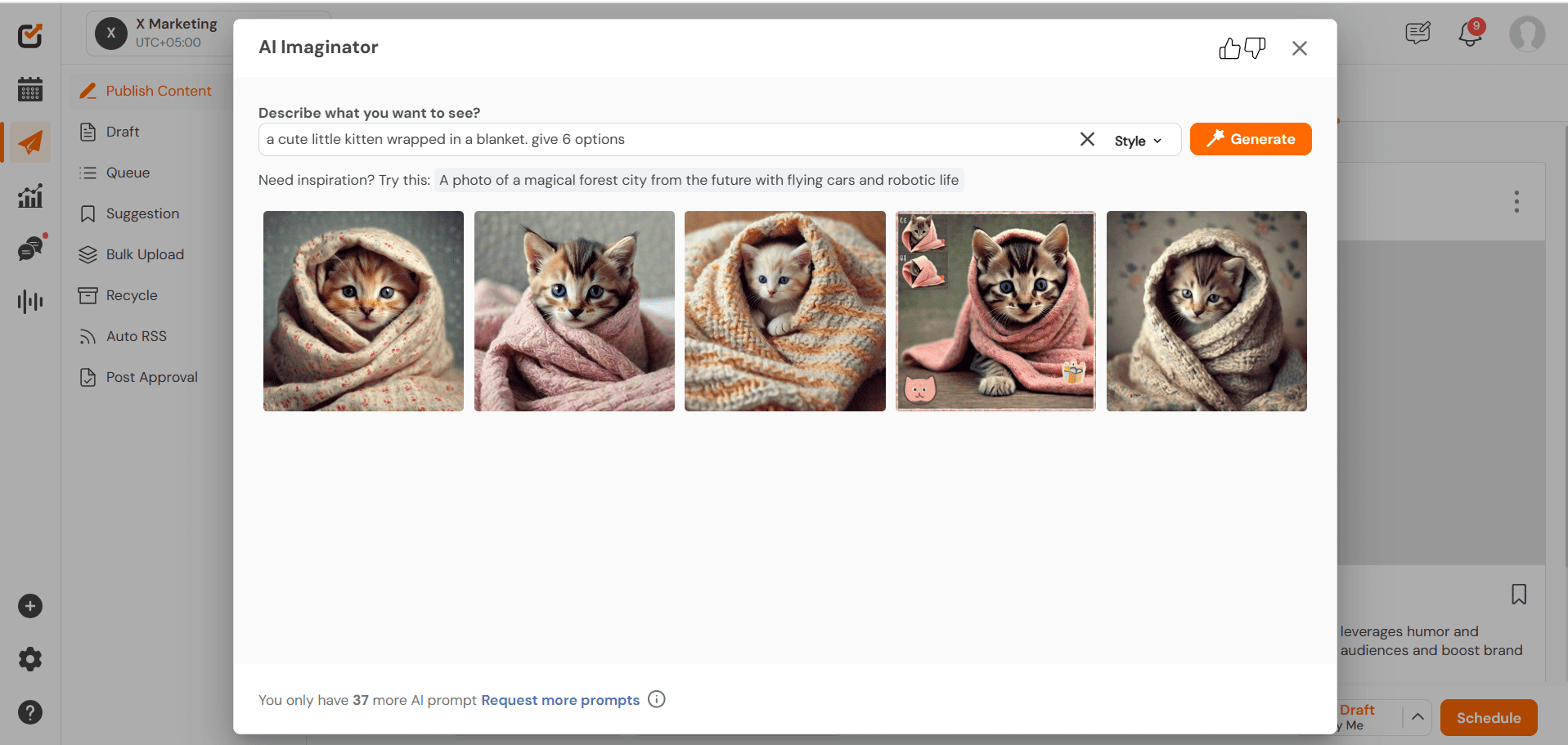Image resolution: width=1568 pixels, height=745 pixels.
Task: Open notifications bell icon
Action: tap(1470, 34)
